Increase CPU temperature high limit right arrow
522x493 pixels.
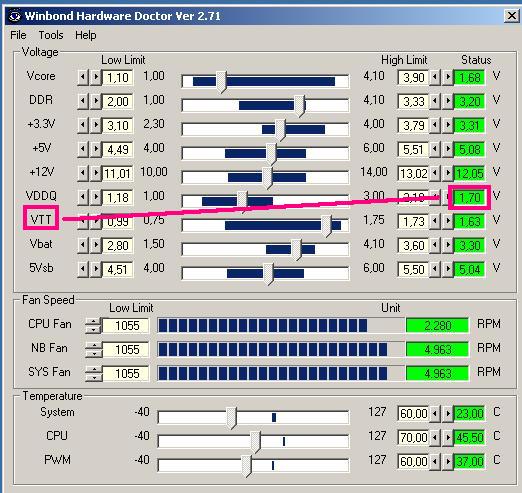(448, 438)
